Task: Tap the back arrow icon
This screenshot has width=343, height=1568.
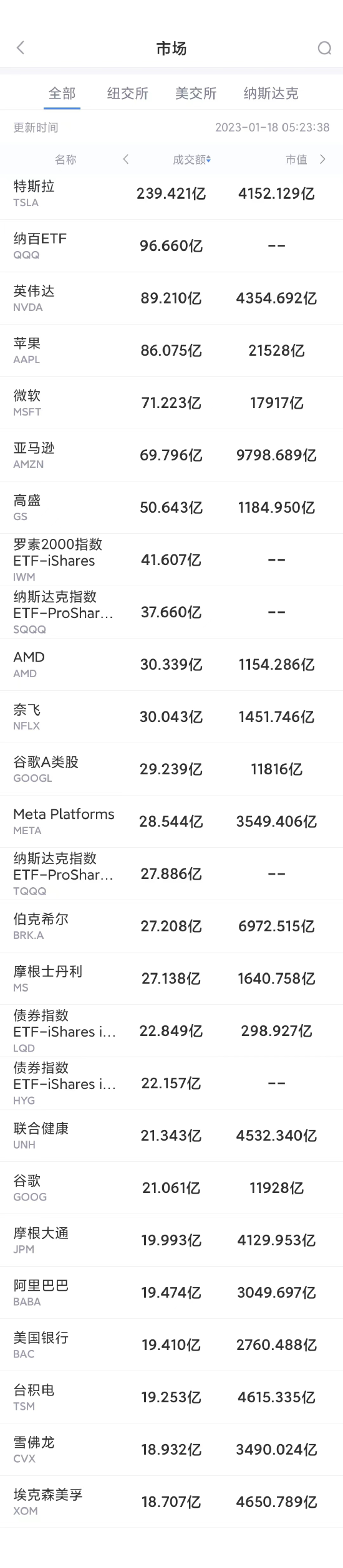Action: [21, 48]
